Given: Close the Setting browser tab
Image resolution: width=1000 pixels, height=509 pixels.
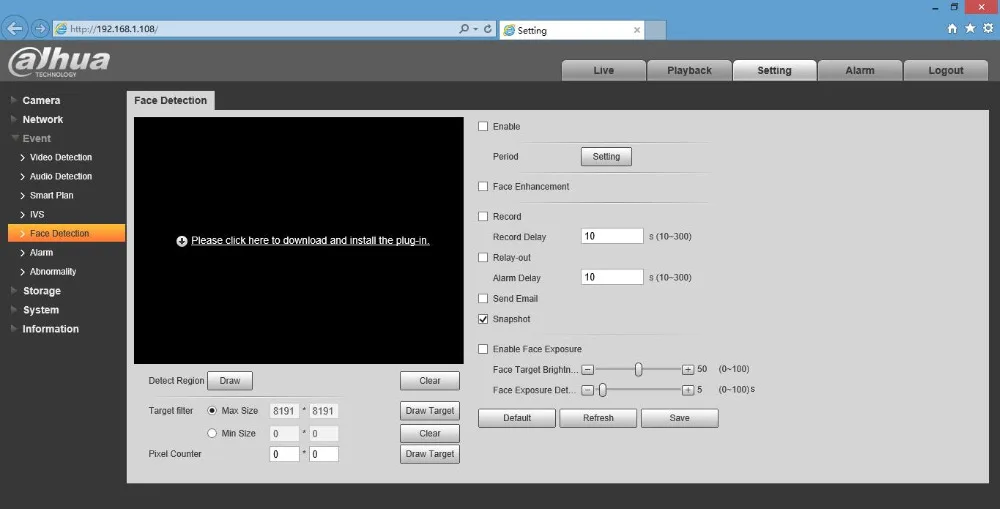Looking at the screenshot, I should tap(636, 30).
